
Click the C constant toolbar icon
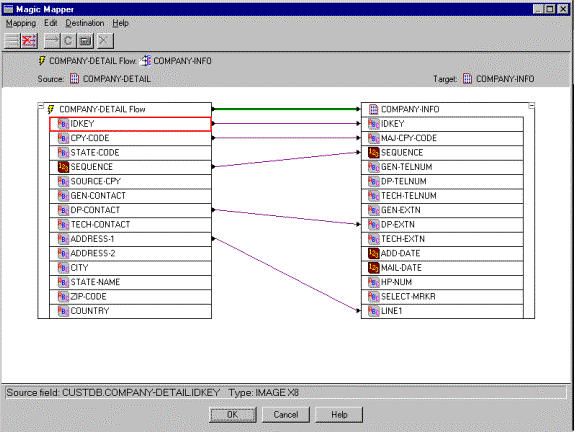click(x=68, y=40)
